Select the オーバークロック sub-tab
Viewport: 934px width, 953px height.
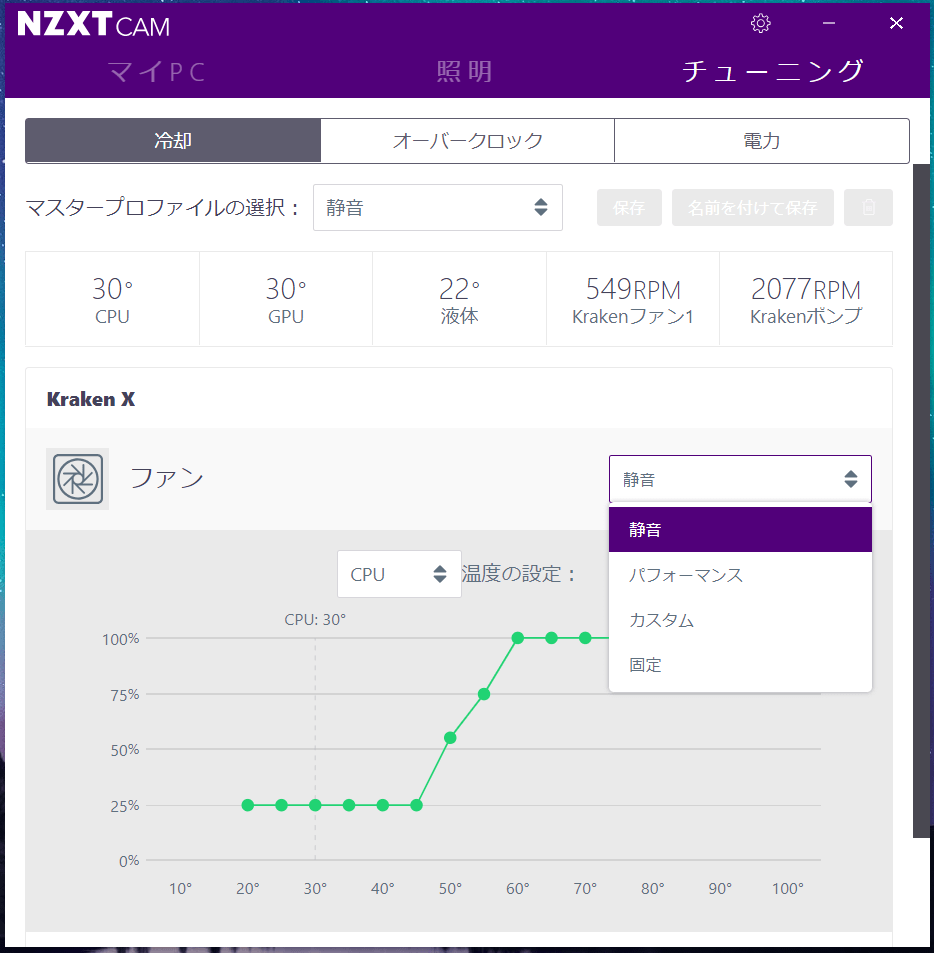(467, 141)
